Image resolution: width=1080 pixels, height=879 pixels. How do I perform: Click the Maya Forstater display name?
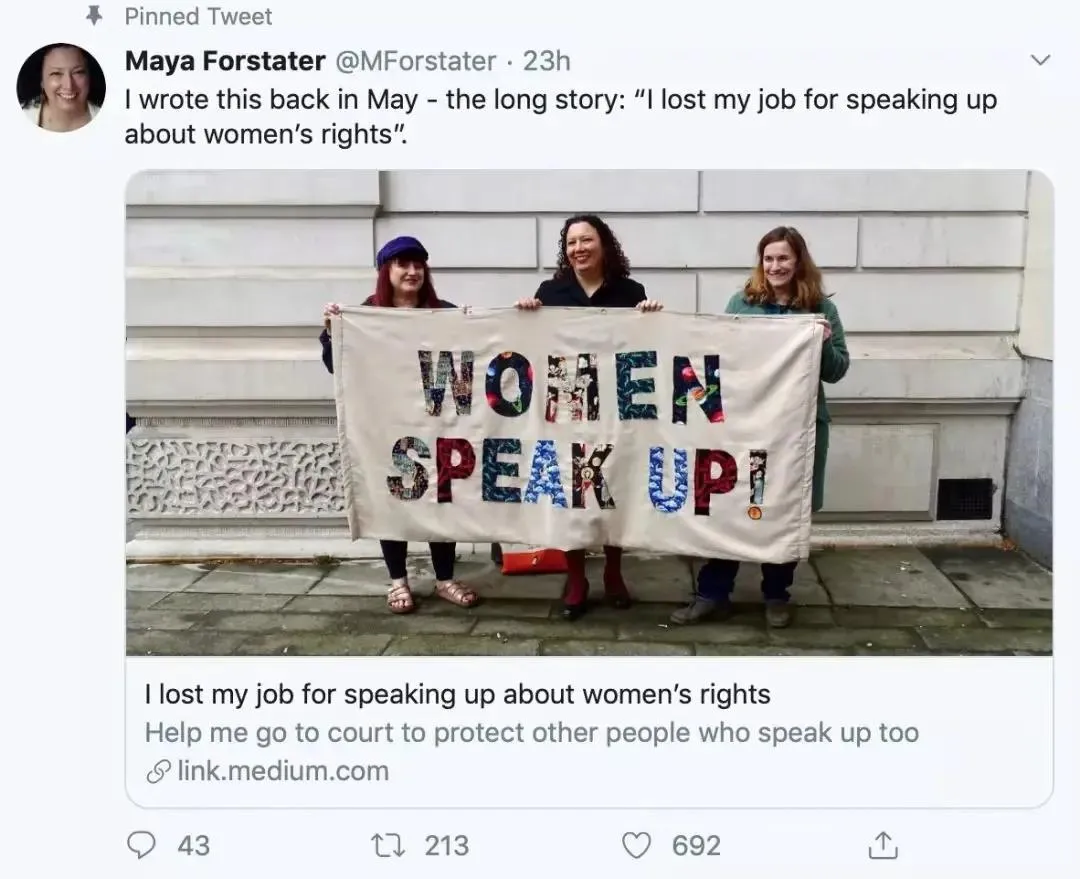(224, 61)
